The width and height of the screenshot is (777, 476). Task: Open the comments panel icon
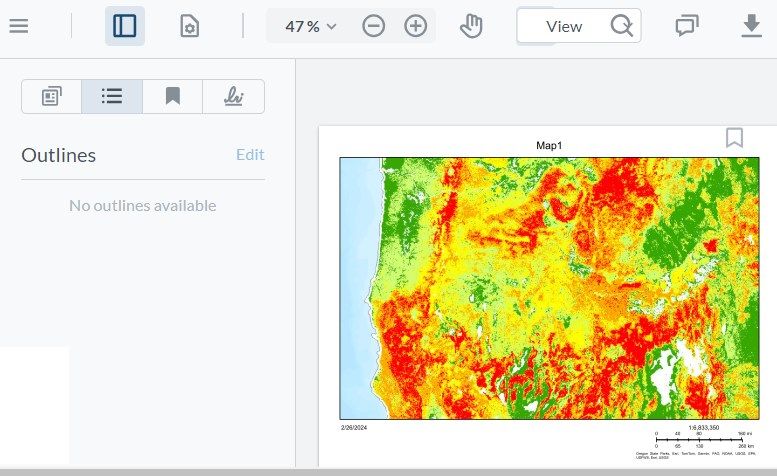687,26
